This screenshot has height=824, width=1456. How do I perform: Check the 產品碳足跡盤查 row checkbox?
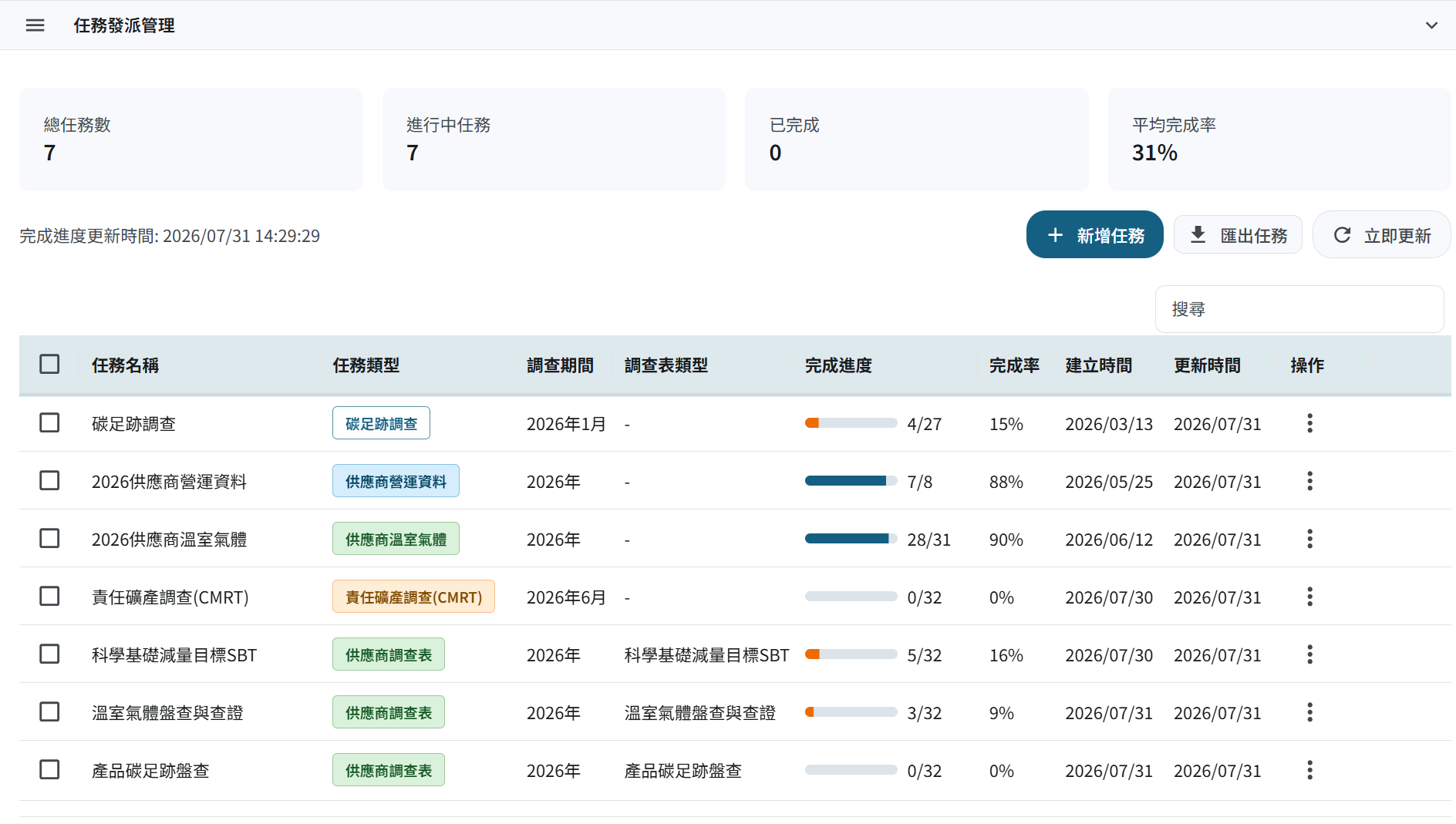click(x=49, y=769)
